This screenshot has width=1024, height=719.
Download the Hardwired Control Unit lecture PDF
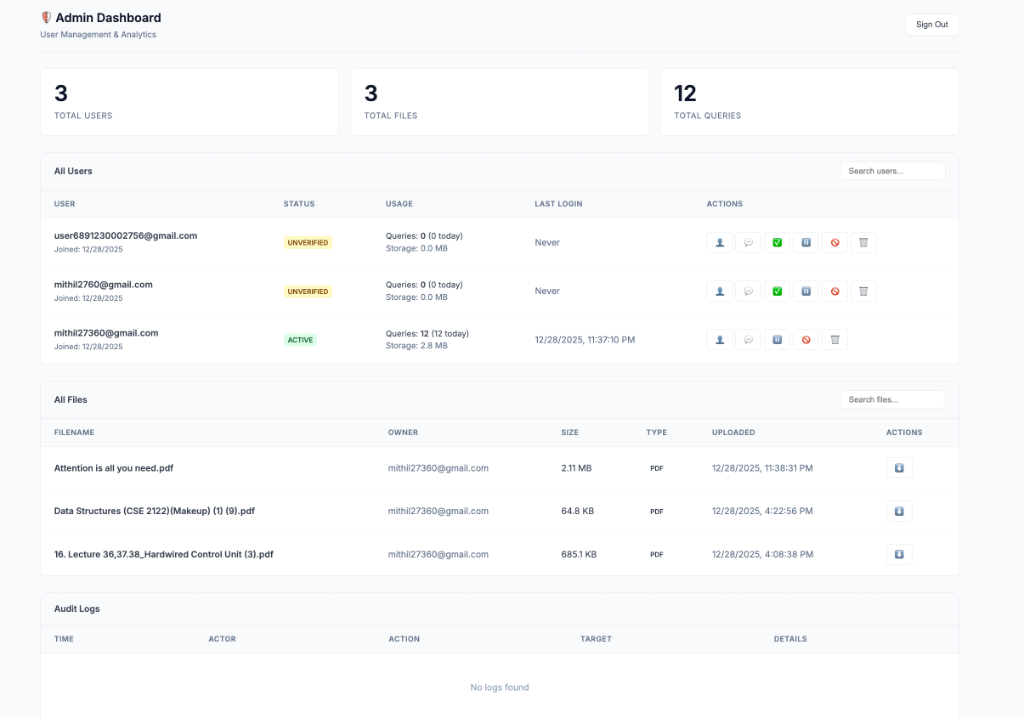(898, 554)
